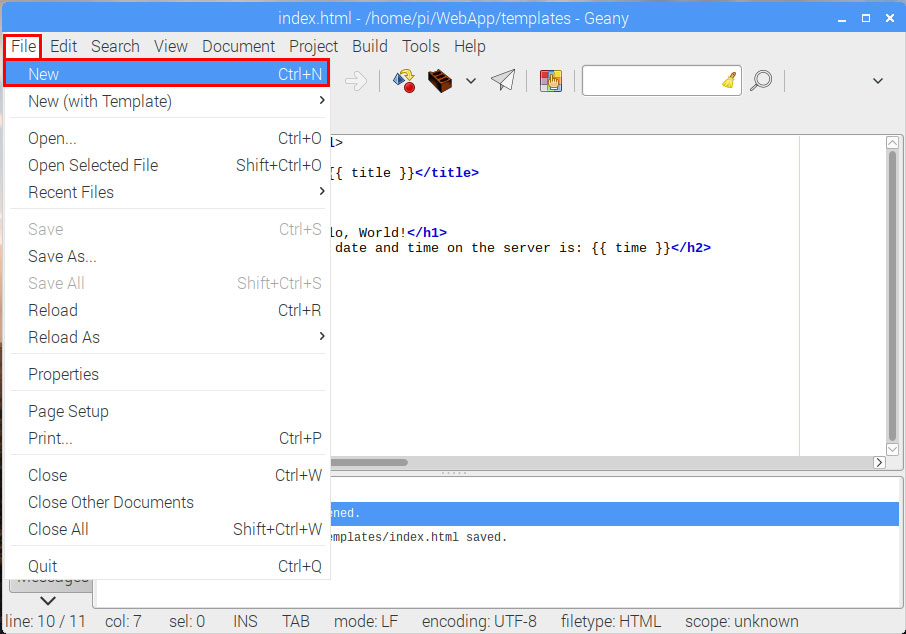Compile the file using the compile toolbar icon
906x634 pixels.
[403, 81]
